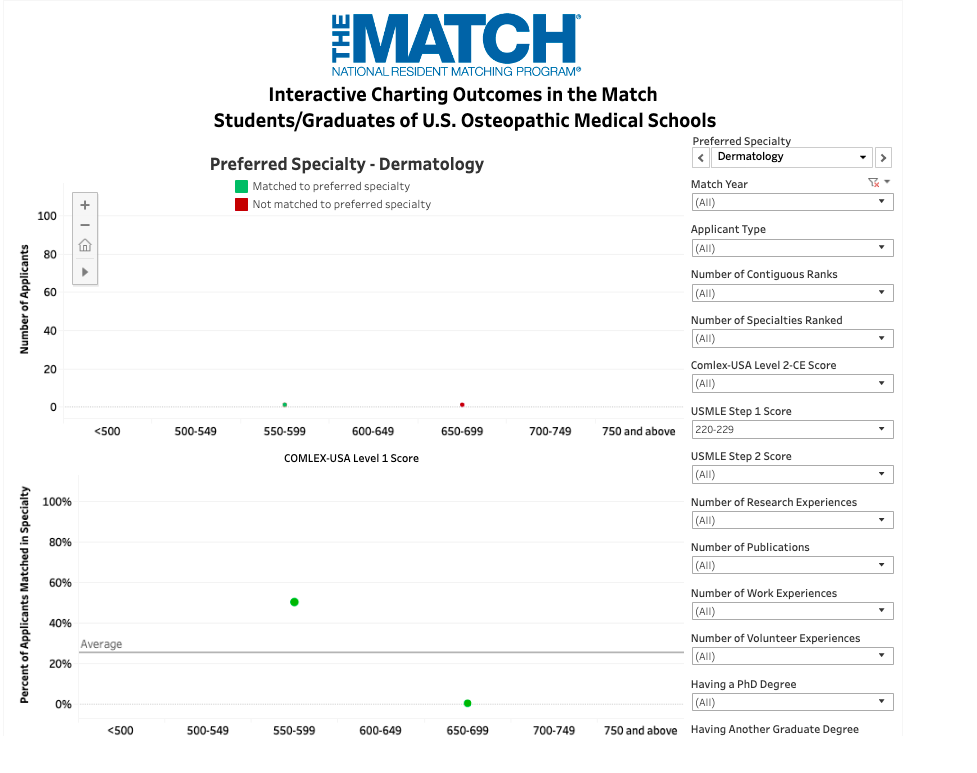
Task: Go to next Preferred Specialty
Action: click(x=883, y=158)
